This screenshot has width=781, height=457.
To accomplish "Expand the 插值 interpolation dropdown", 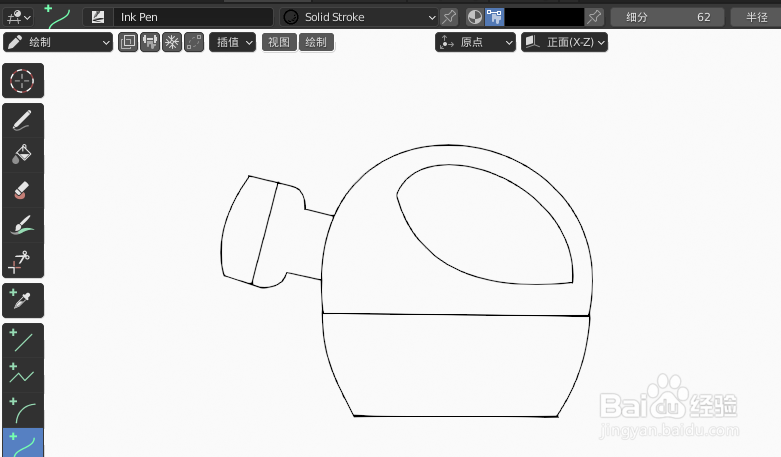I will [x=233, y=42].
